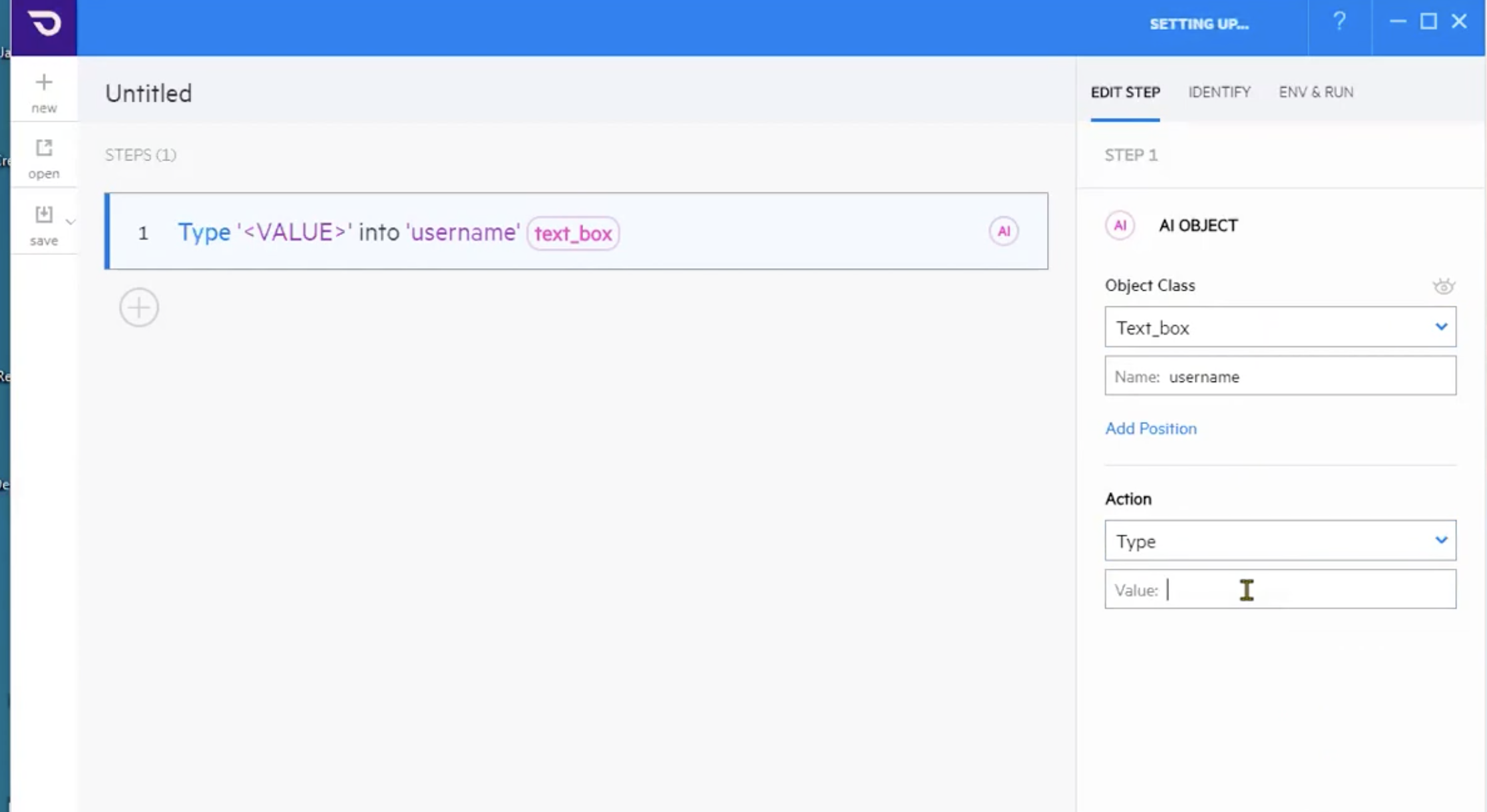Switch to the ENV & RUN tab
1487x812 pixels.
[x=1316, y=92]
